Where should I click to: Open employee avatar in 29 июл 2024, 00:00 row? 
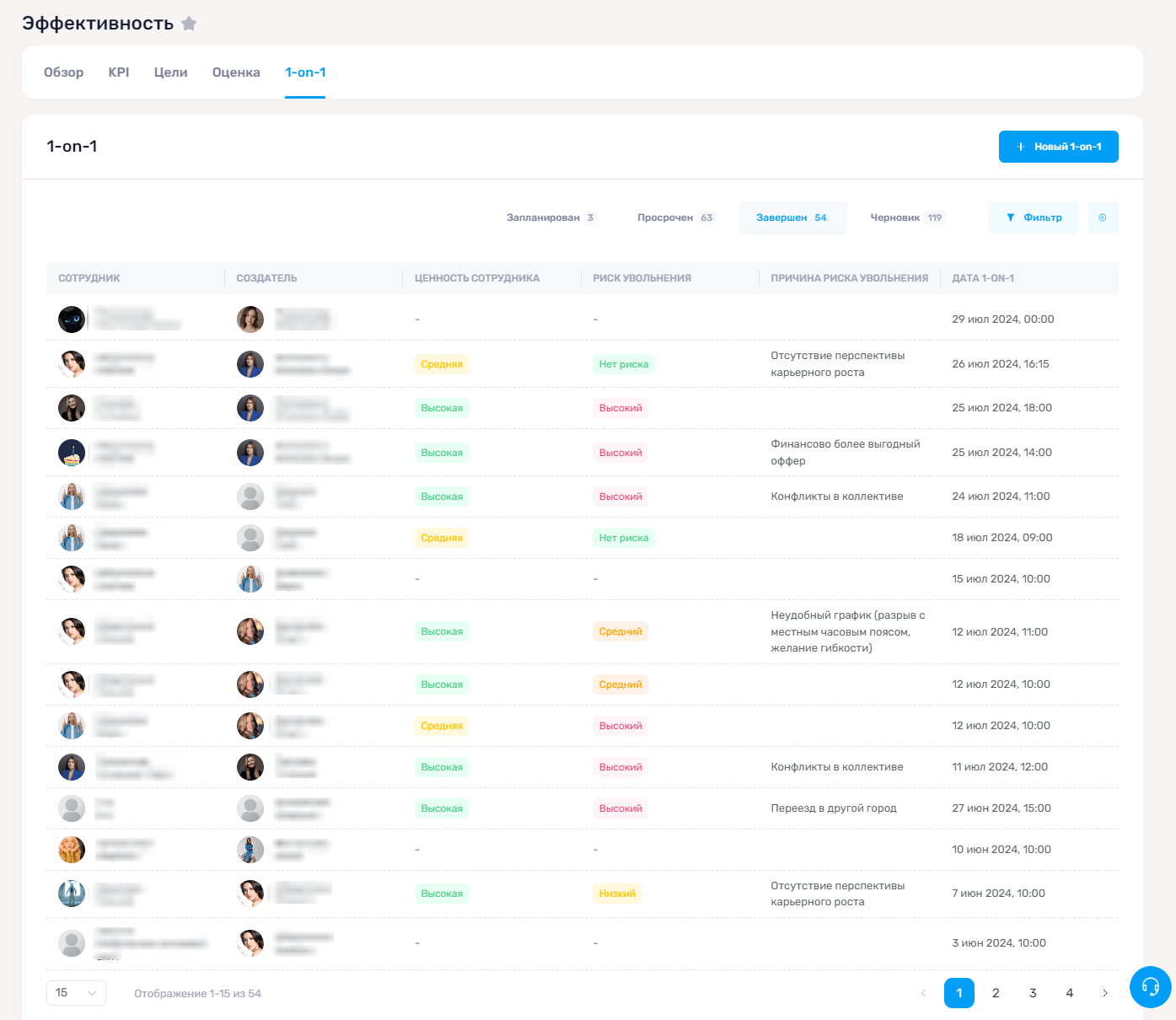(72, 319)
